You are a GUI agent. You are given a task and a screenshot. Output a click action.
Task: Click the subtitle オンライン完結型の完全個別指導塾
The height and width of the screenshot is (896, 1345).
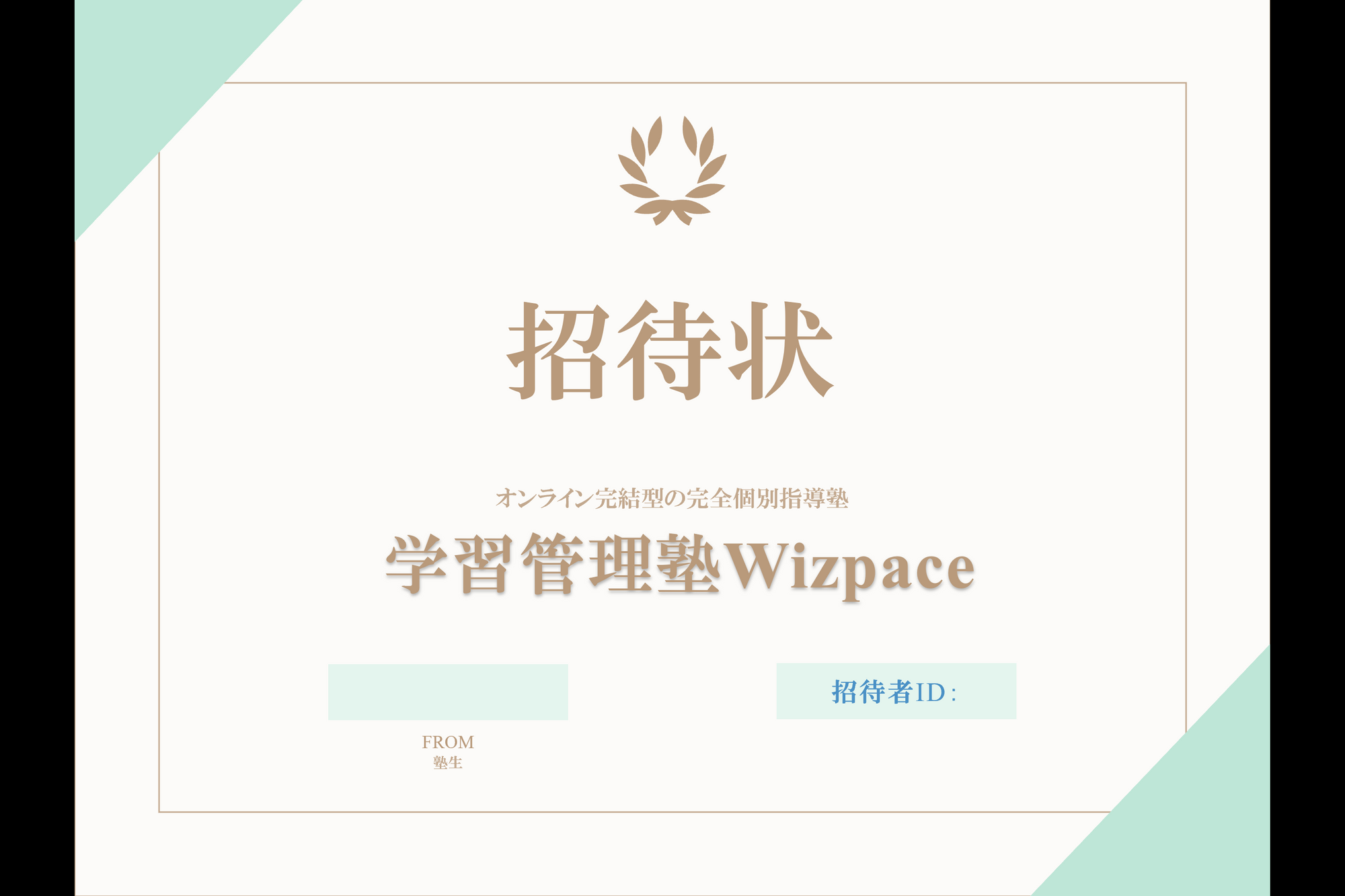pos(672,499)
